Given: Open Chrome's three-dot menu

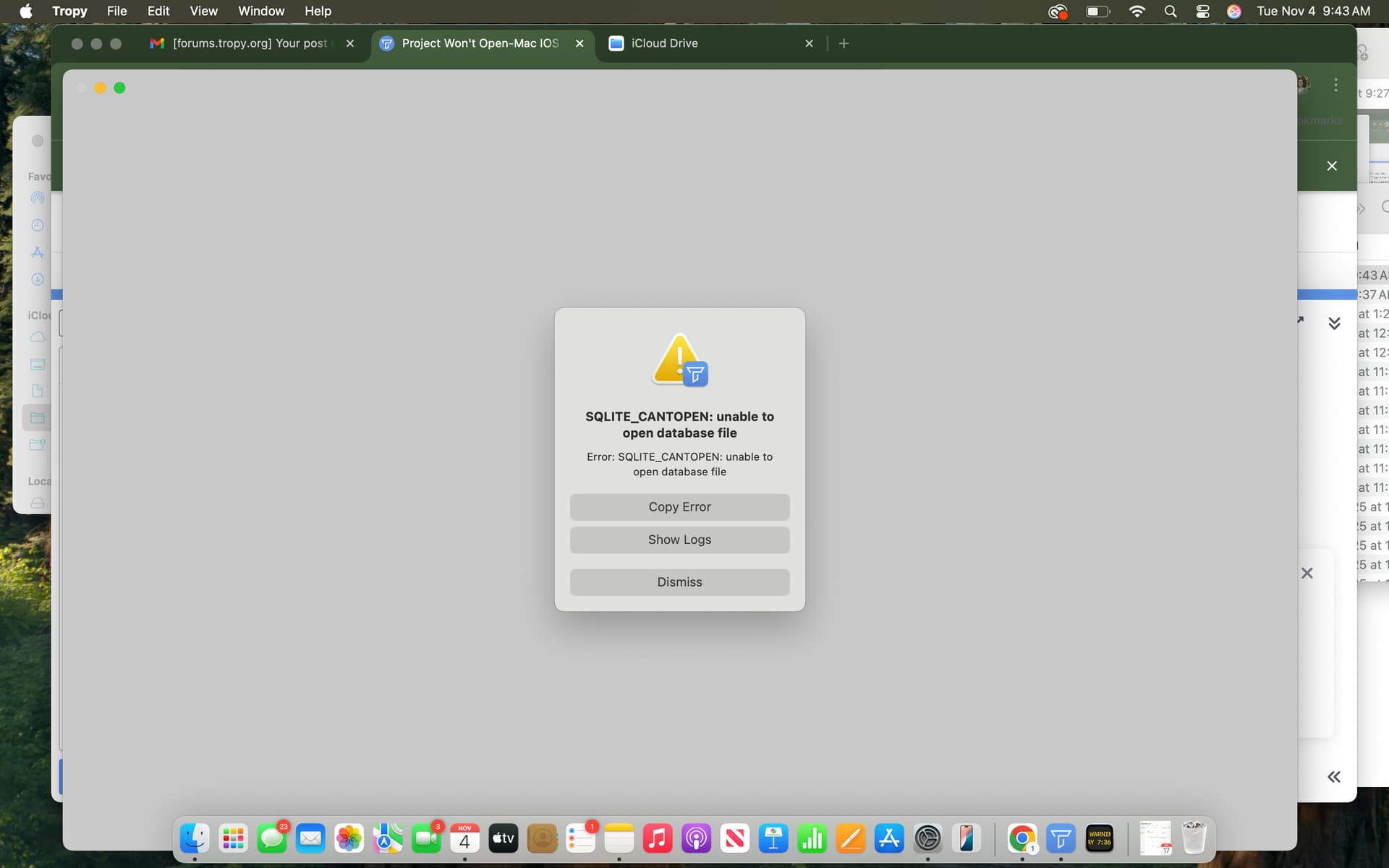Looking at the screenshot, I should coord(1335,85).
